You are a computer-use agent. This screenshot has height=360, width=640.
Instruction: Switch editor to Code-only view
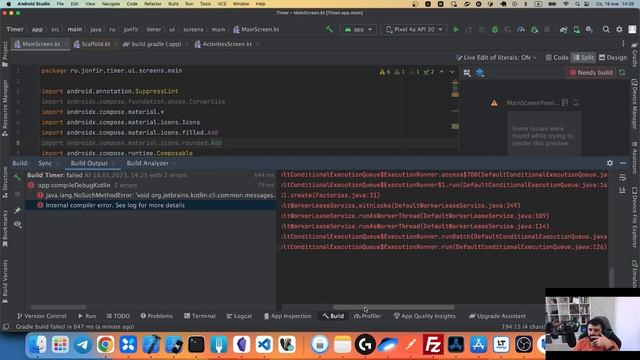click(x=557, y=58)
